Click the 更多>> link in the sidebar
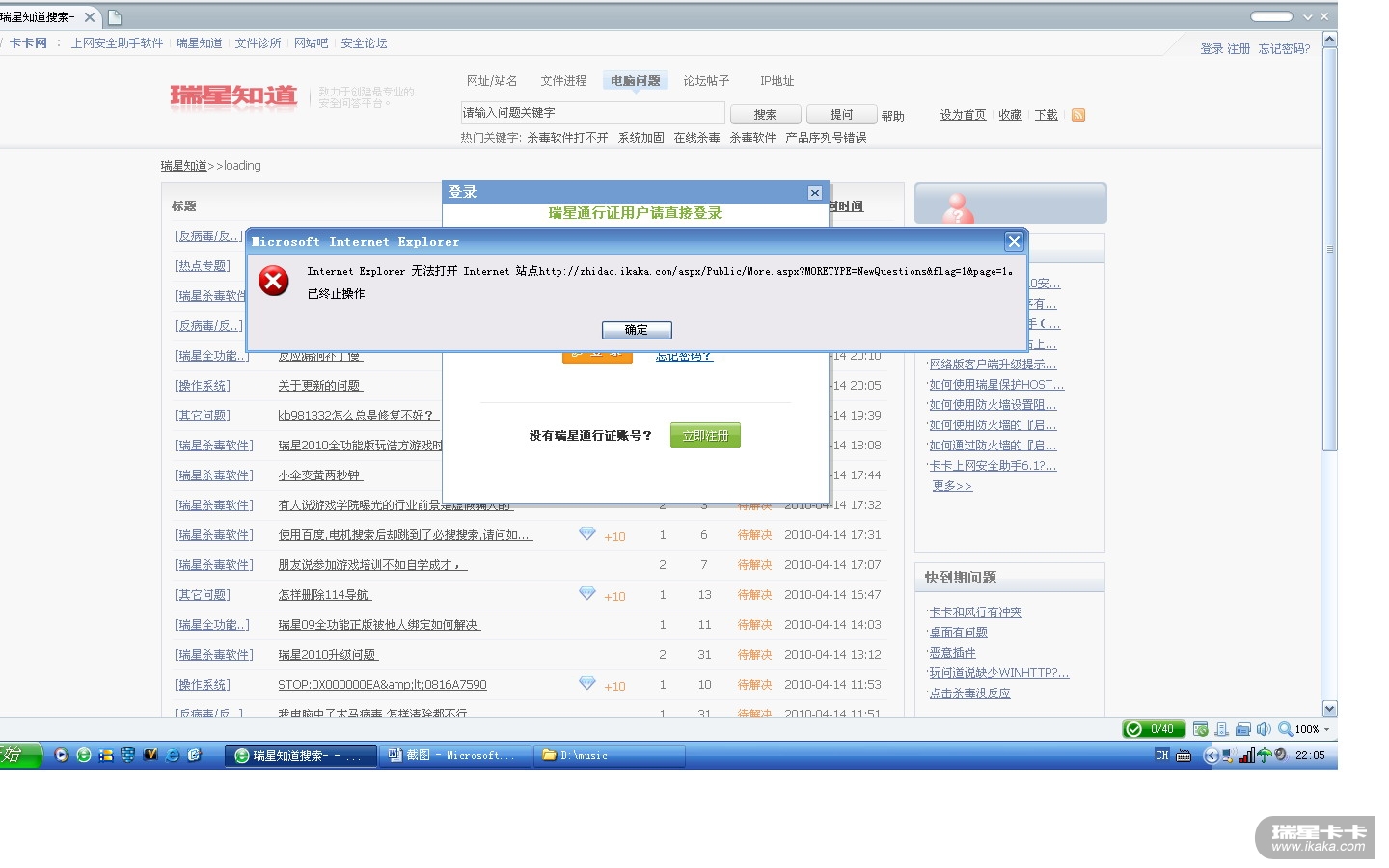1389x868 pixels. 952,486
